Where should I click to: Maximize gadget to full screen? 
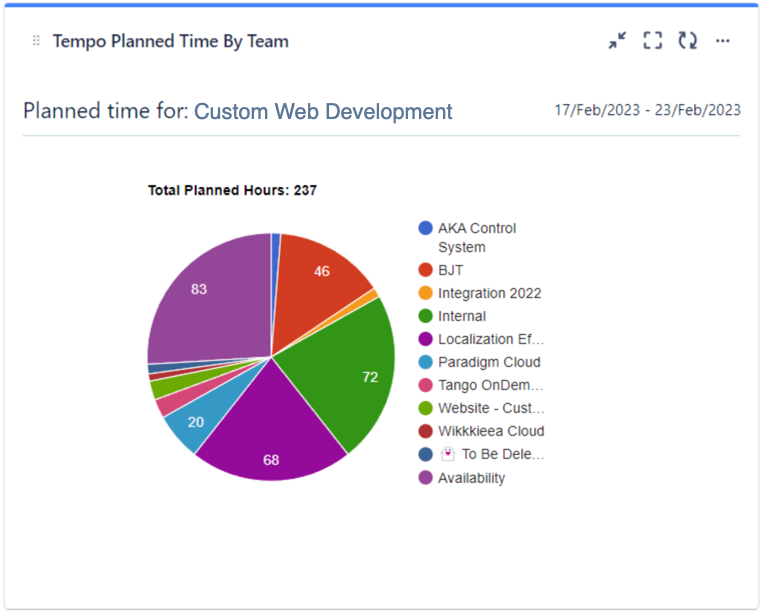[653, 41]
